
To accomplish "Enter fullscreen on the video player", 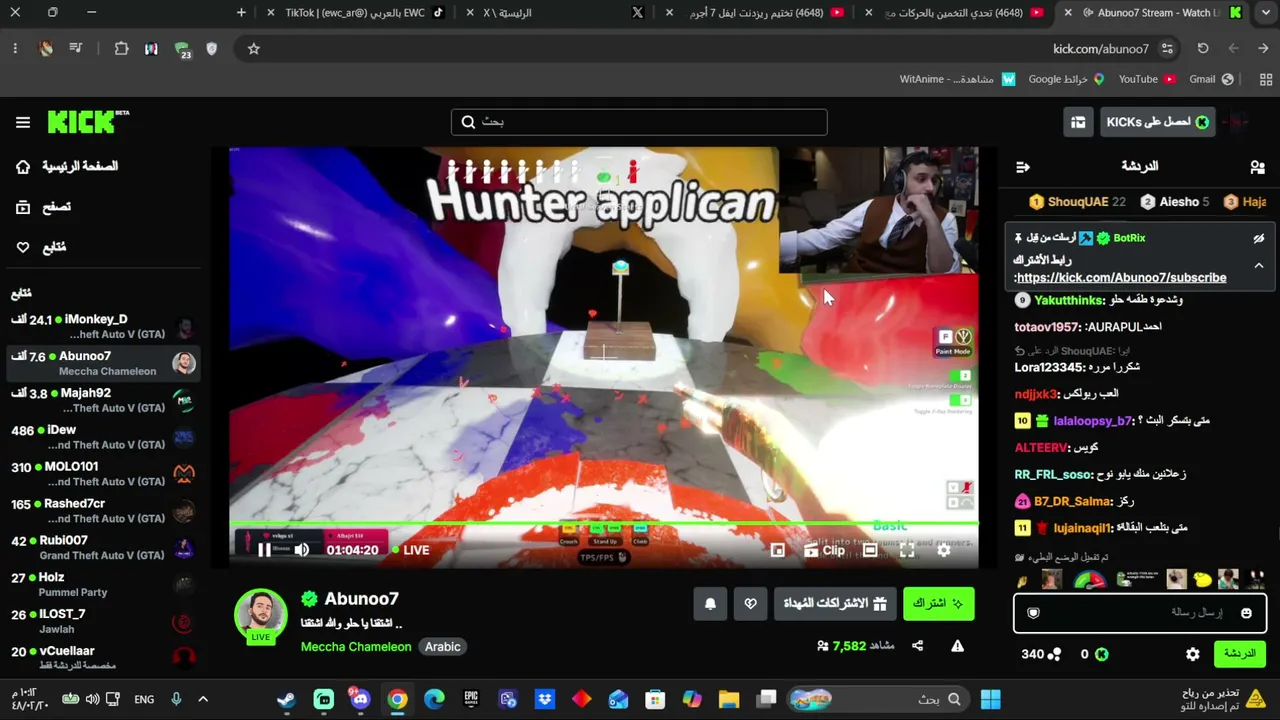I will tap(907, 550).
